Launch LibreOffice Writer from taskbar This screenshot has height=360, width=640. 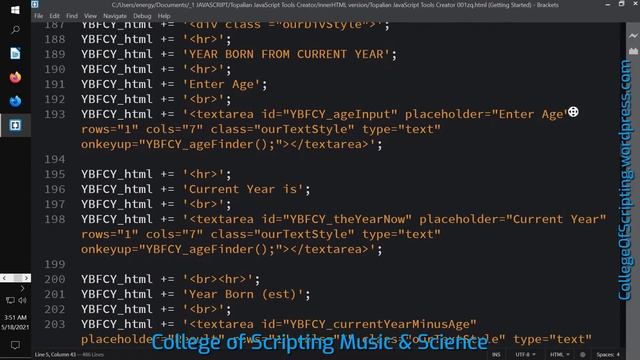[x=15, y=53]
